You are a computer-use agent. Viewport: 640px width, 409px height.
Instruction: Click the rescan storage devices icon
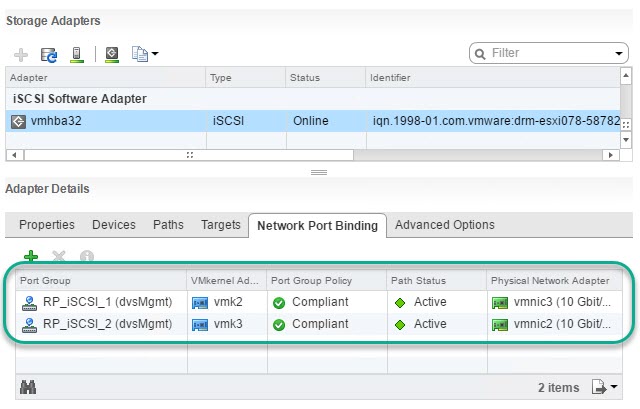click(76, 53)
